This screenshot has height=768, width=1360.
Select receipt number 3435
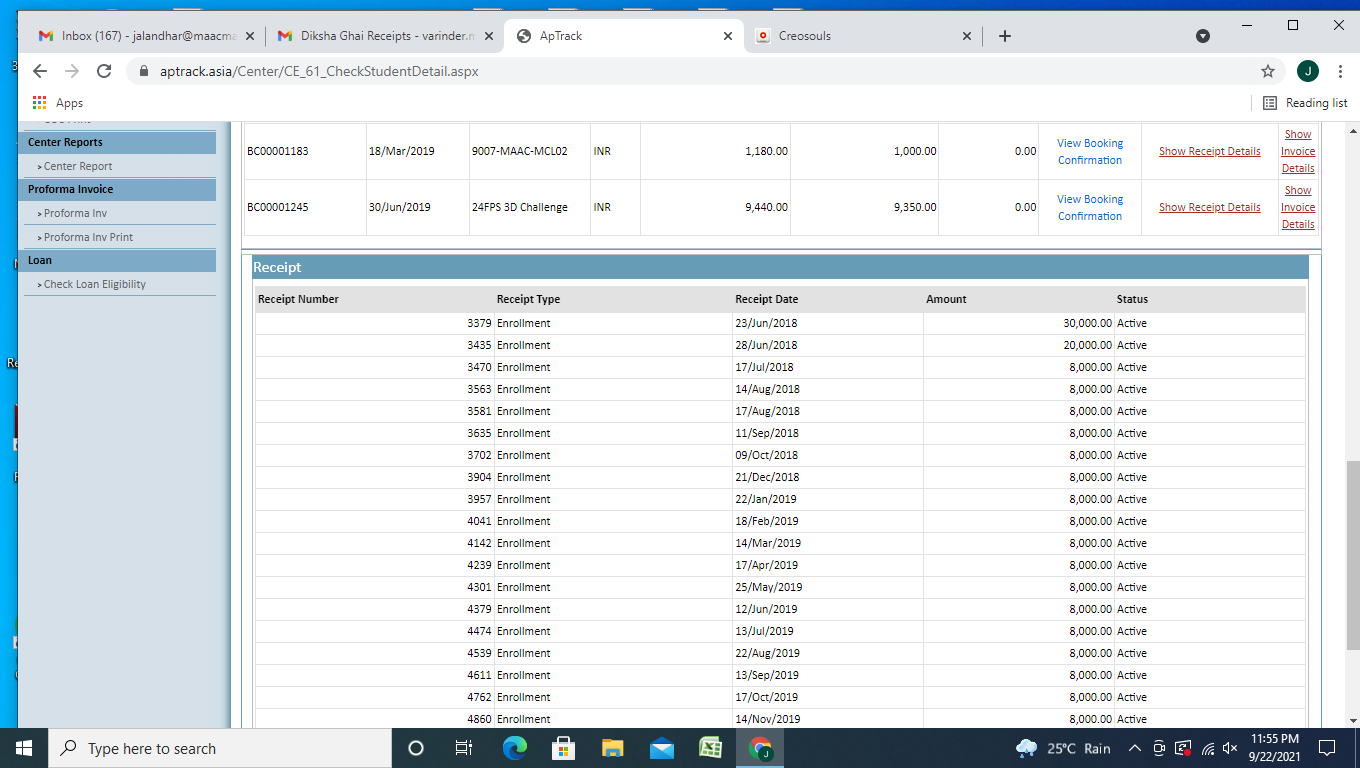tap(479, 345)
